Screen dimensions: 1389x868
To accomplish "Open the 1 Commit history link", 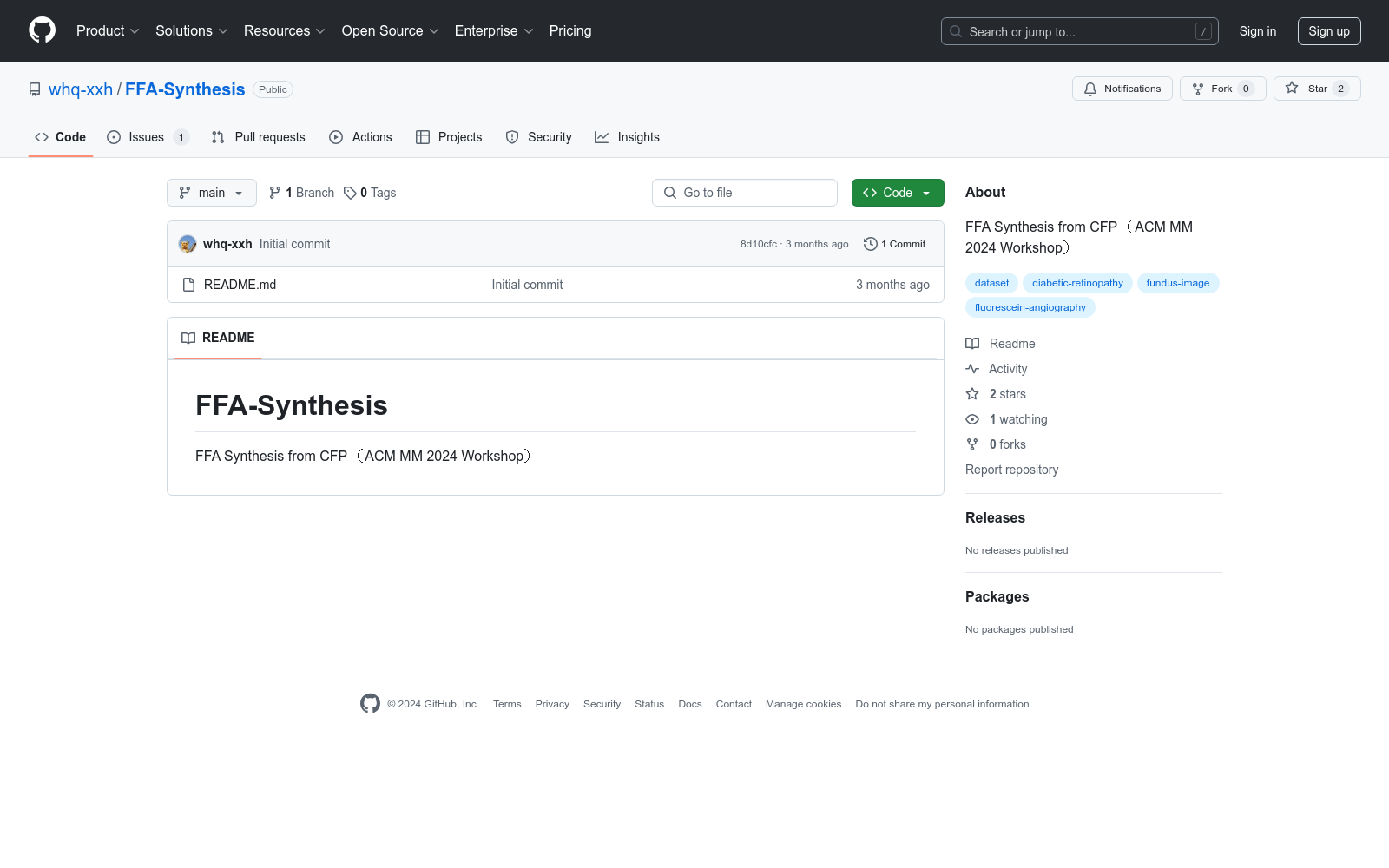I will coord(895,244).
